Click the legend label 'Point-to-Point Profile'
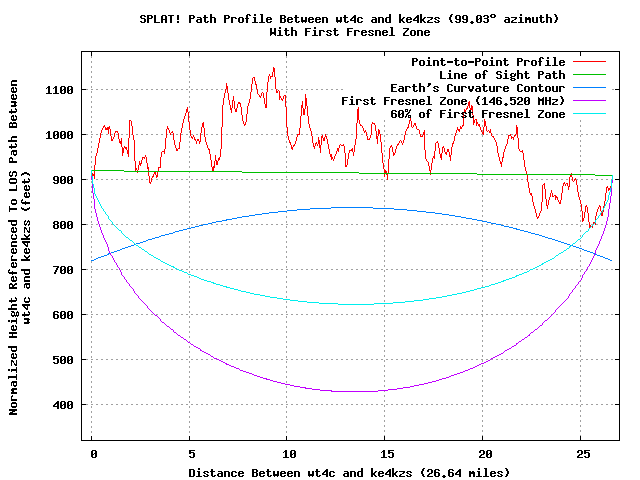The image size is (640, 480). click(x=488, y=62)
